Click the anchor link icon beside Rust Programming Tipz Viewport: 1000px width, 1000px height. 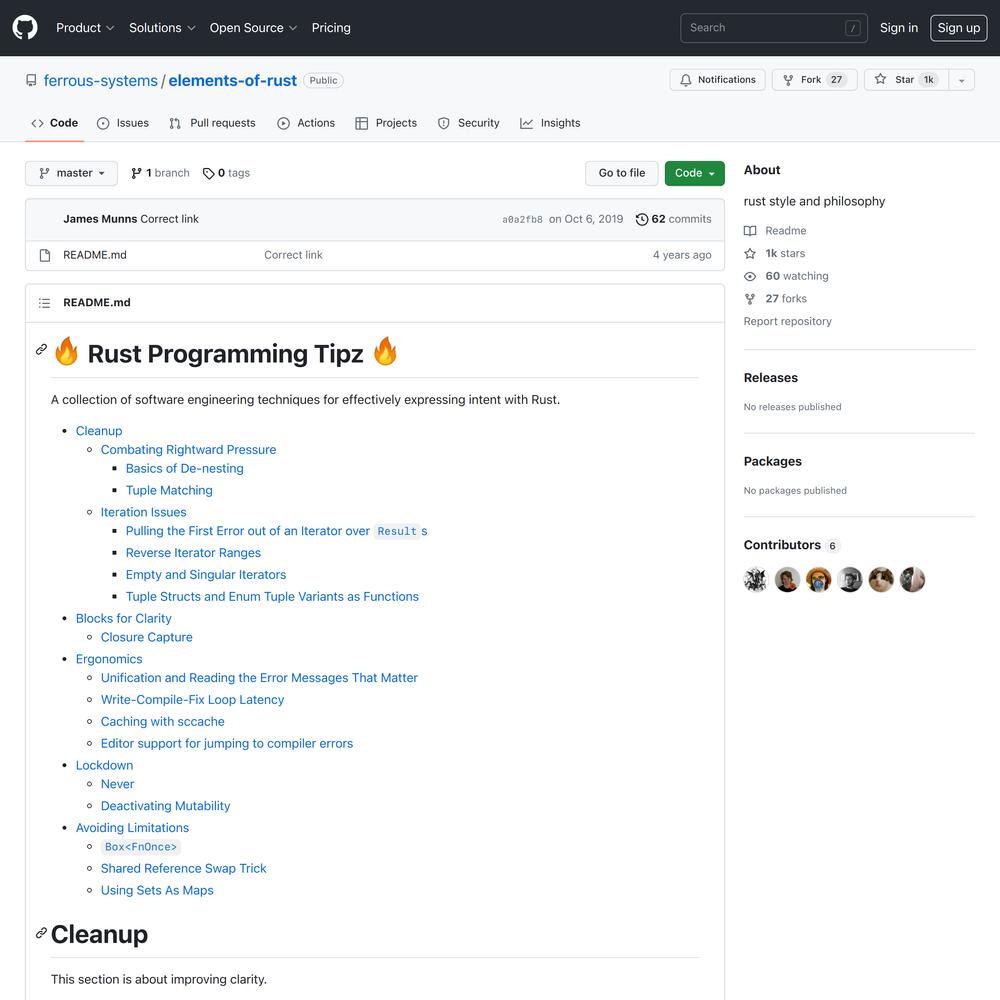[x=41, y=349]
